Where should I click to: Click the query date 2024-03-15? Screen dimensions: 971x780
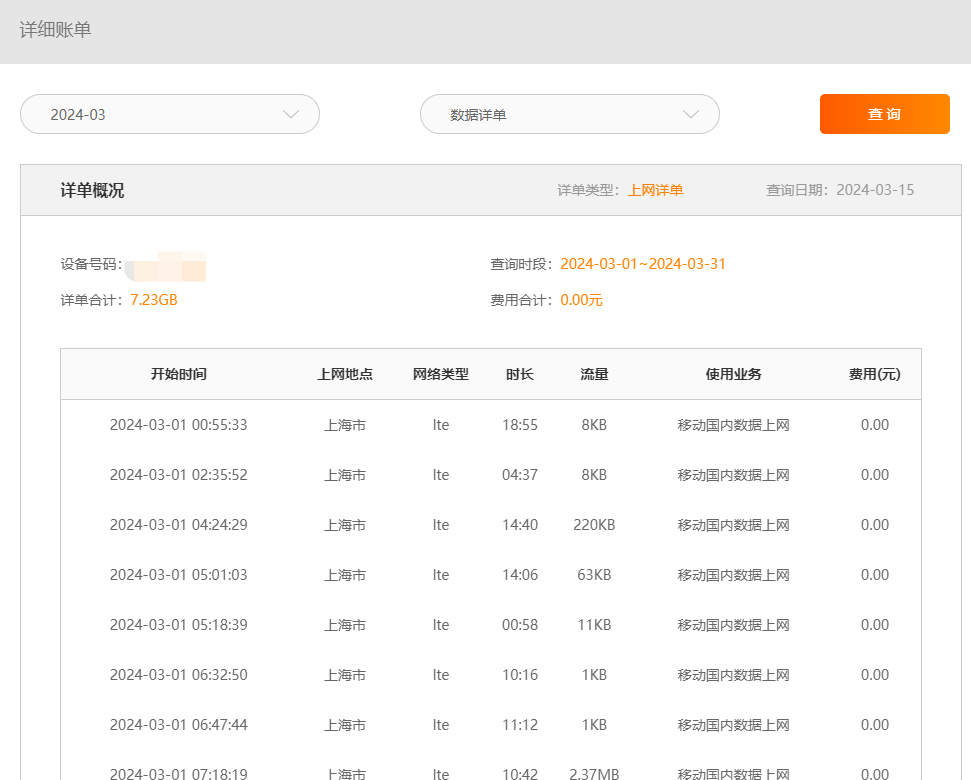coord(875,190)
